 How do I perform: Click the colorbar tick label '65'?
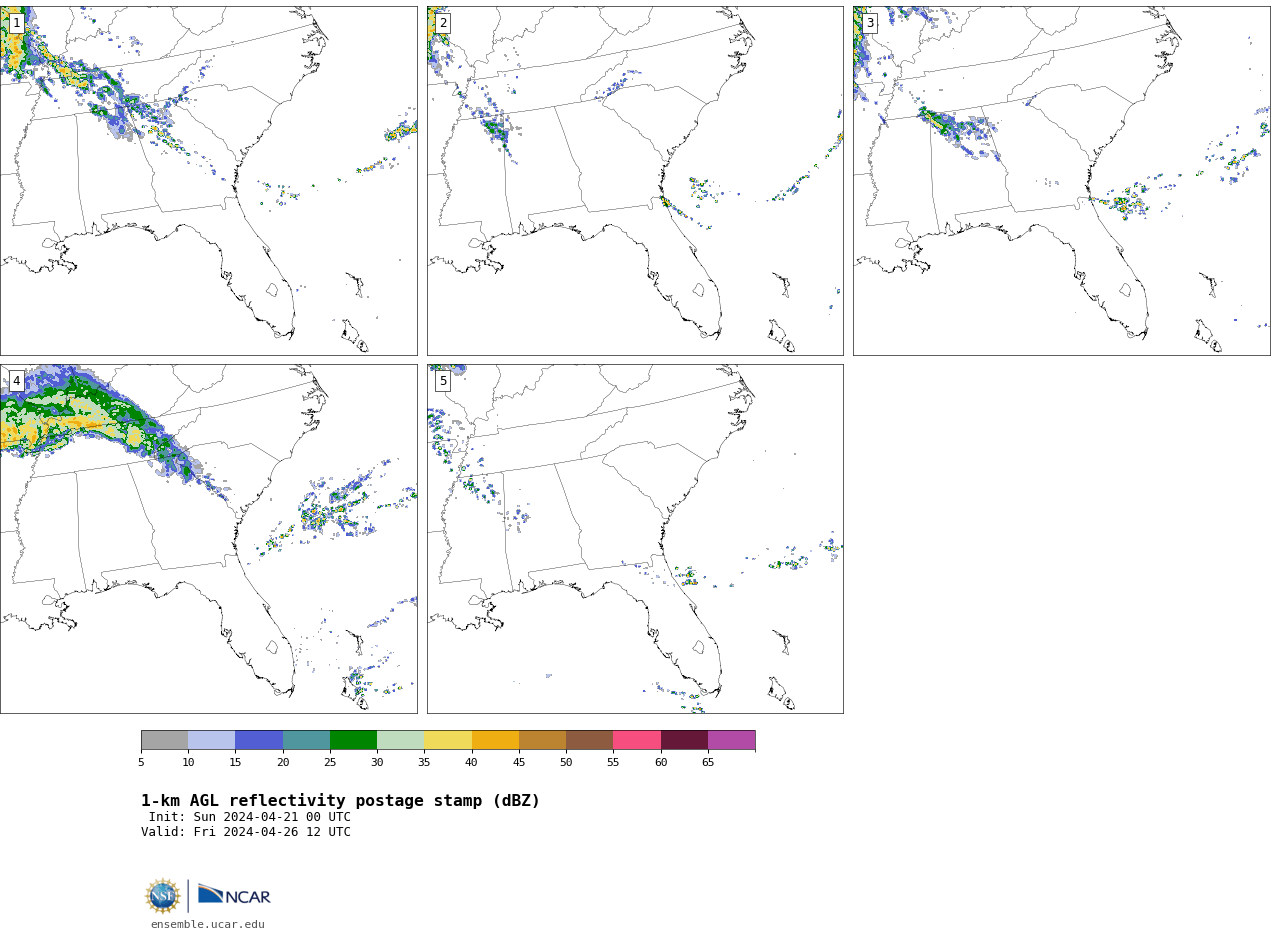pos(708,763)
